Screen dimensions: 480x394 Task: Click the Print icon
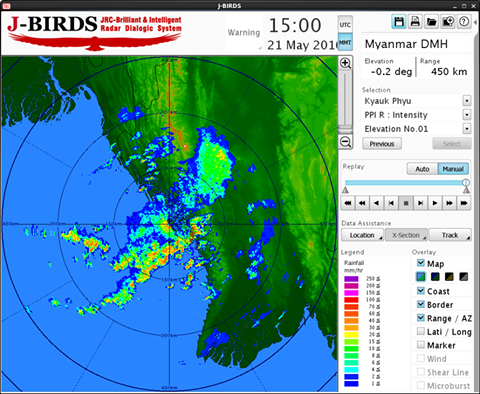[x=415, y=22]
